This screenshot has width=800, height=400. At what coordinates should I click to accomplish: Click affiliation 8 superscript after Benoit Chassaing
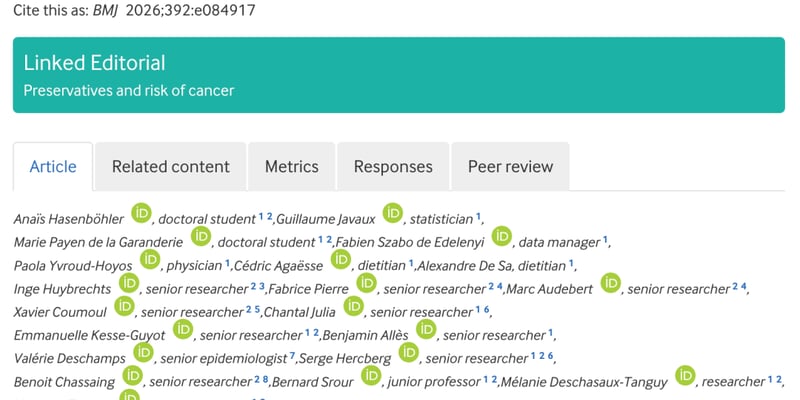(266, 379)
